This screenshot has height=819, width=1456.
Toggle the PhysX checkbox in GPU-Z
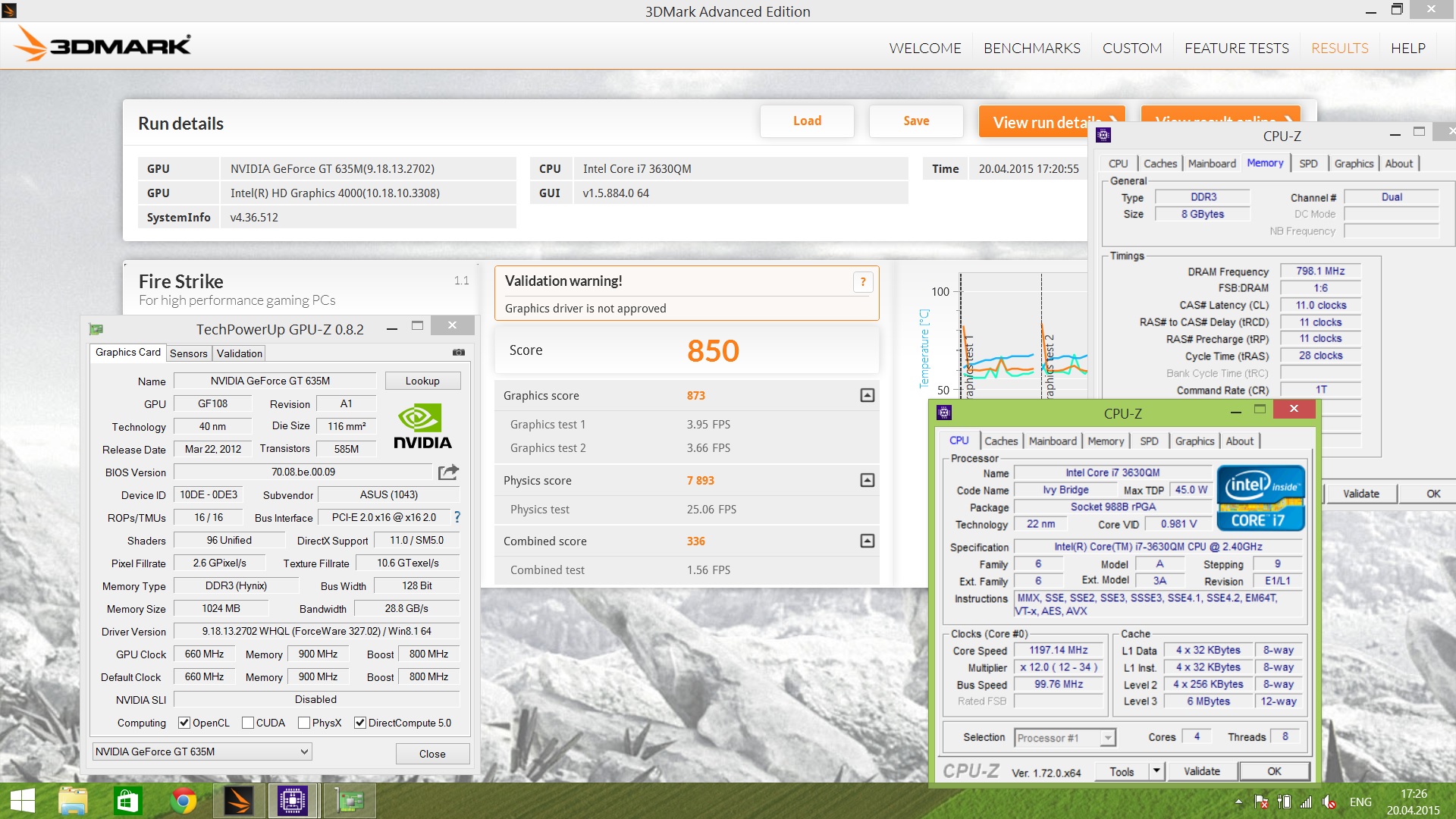(304, 723)
